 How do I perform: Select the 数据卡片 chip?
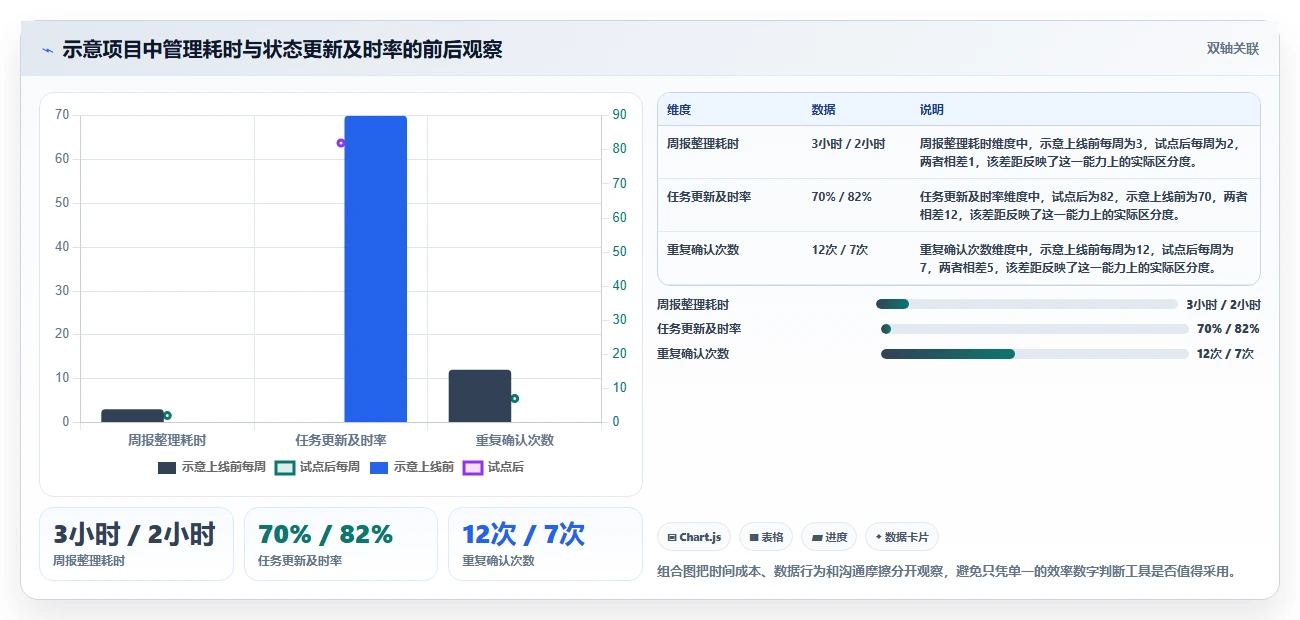902,537
